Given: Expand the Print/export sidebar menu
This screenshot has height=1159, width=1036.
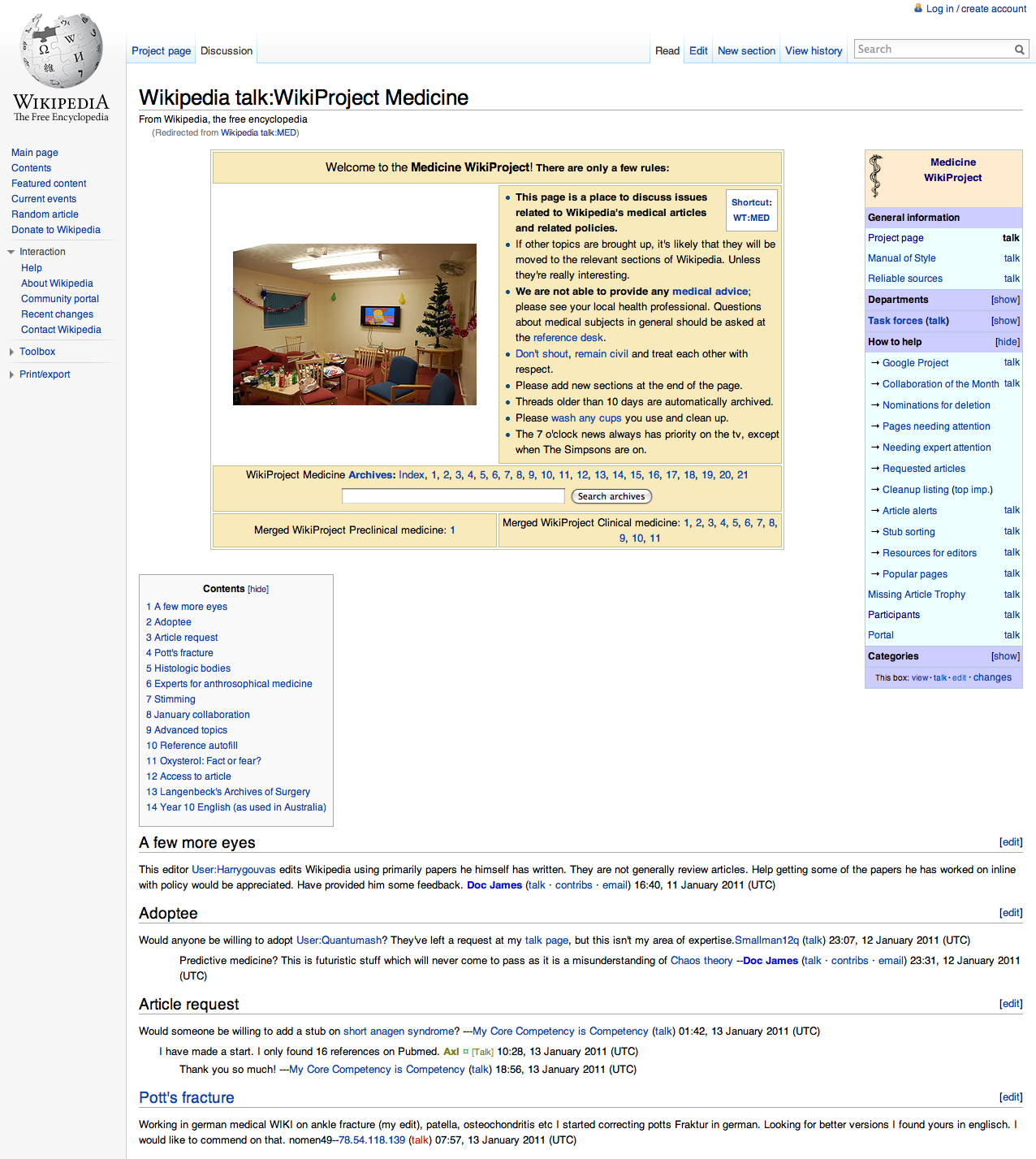Looking at the screenshot, I should tap(45, 374).
